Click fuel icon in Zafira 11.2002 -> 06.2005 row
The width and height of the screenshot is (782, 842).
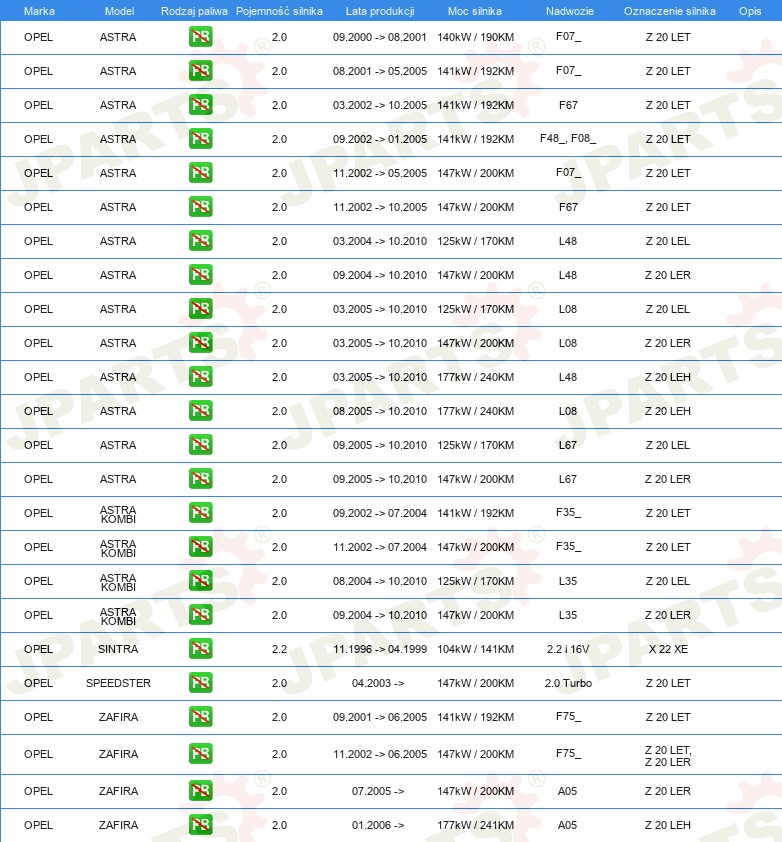click(200, 754)
